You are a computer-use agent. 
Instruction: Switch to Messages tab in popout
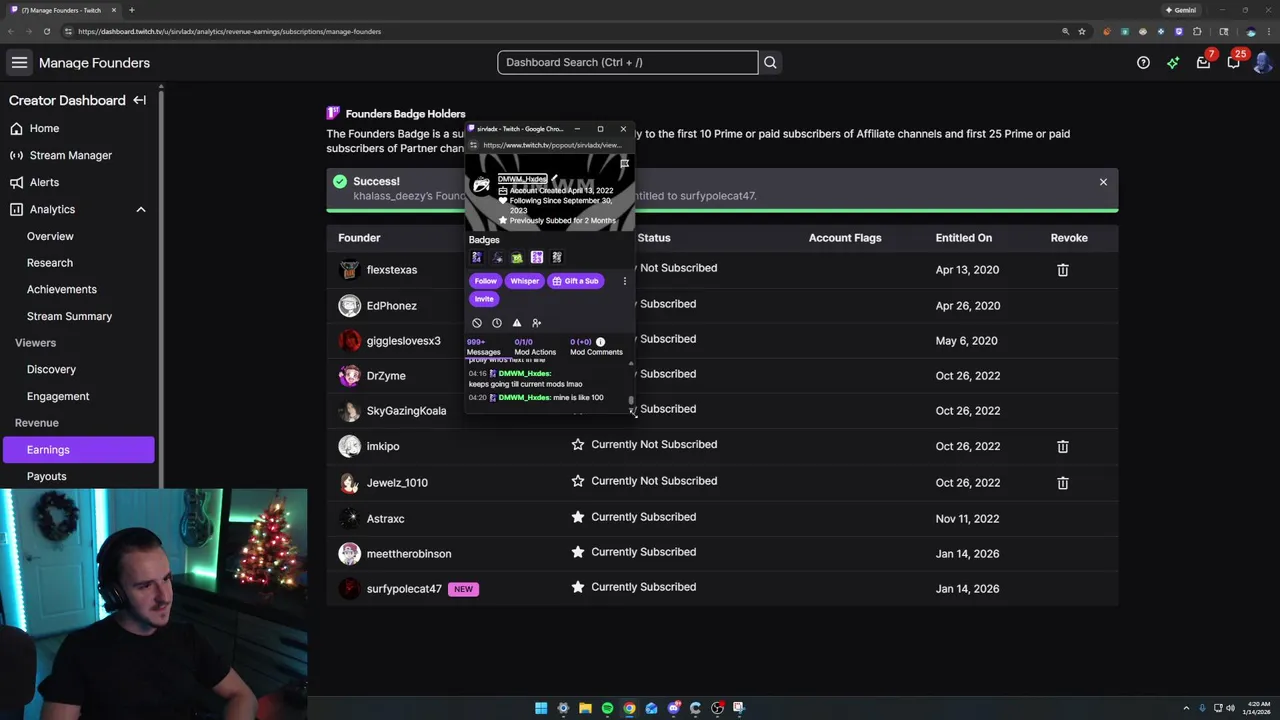(x=483, y=347)
